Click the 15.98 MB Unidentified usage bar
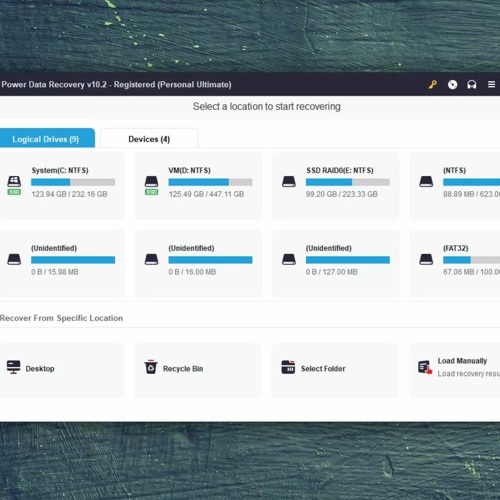Image resolution: width=500 pixels, height=500 pixels. 73,260
